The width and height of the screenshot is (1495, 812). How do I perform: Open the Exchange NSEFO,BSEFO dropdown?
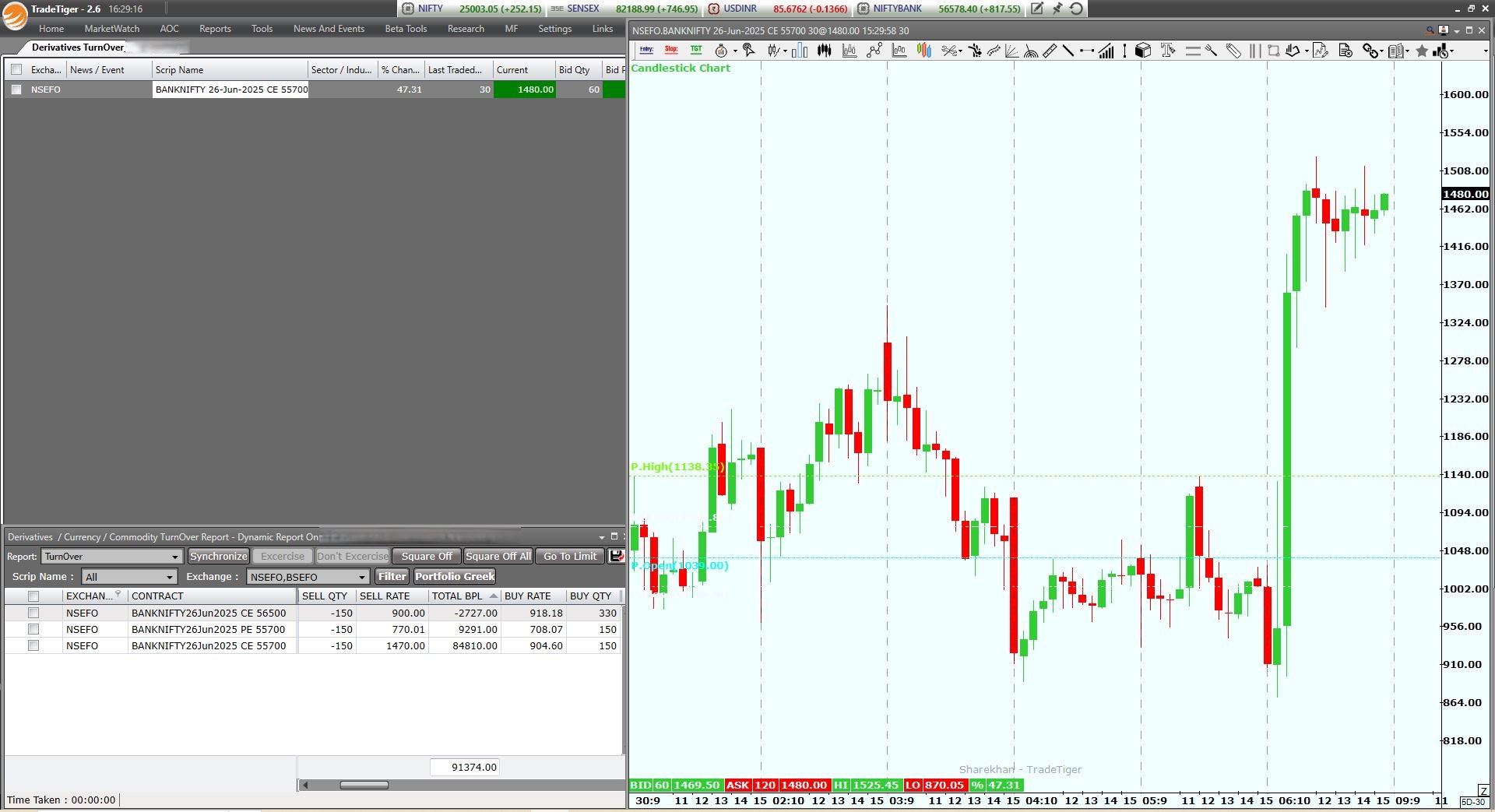(x=308, y=577)
